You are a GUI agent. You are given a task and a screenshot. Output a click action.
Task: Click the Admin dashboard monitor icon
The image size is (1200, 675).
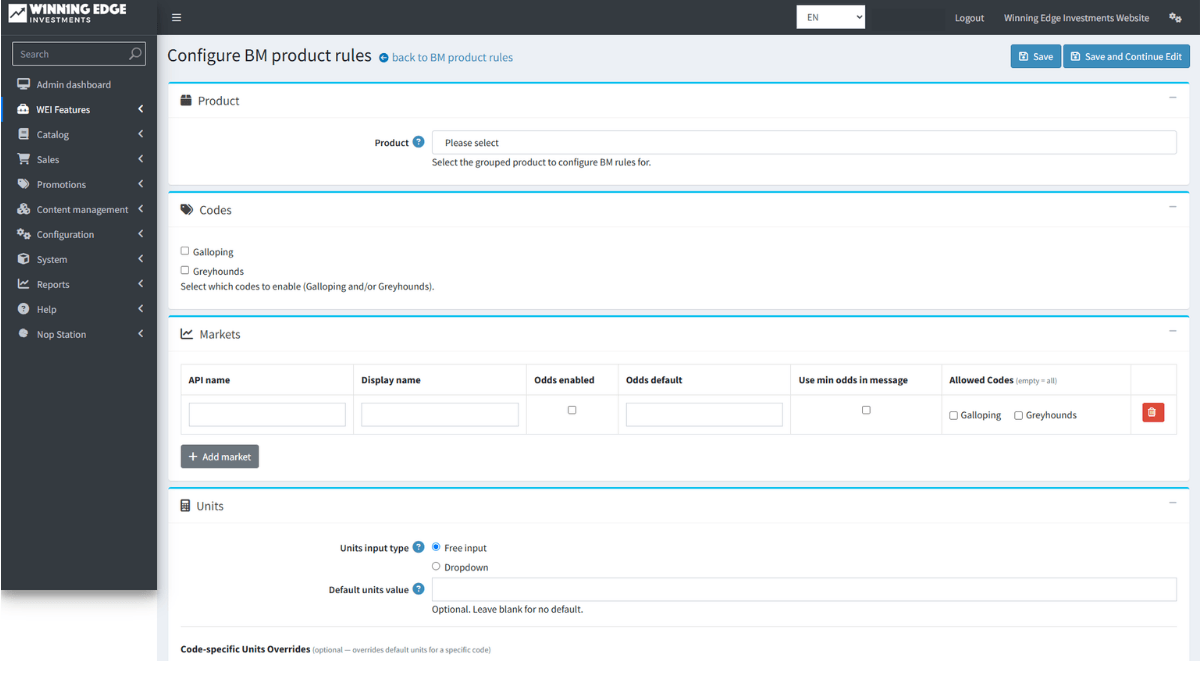pos(24,84)
